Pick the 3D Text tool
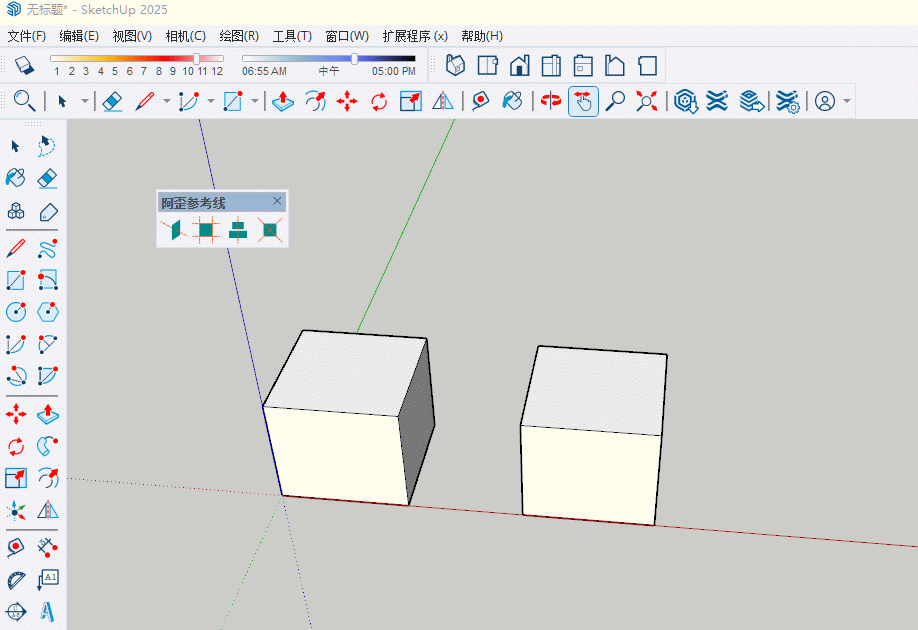Viewport: 918px width, 630px height. pyautogui.click(x=47, y=610)
